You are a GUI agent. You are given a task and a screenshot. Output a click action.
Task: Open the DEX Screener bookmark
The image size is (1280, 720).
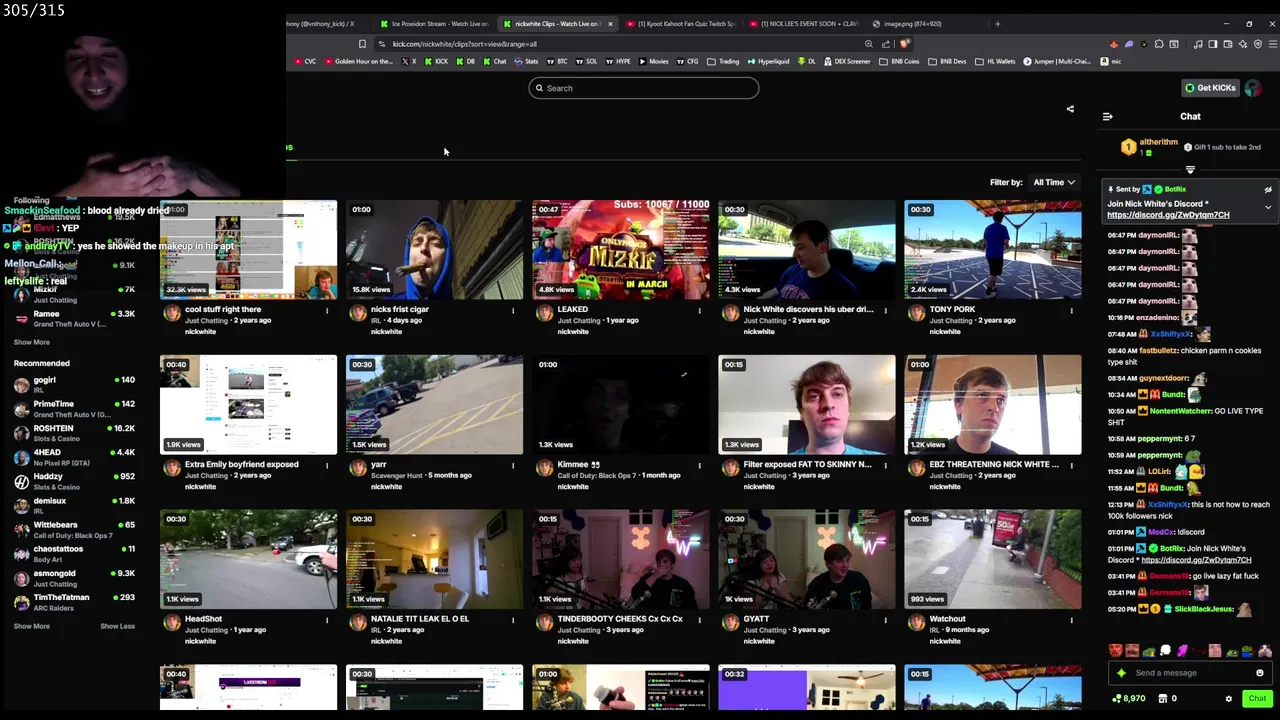coord(846,61)
